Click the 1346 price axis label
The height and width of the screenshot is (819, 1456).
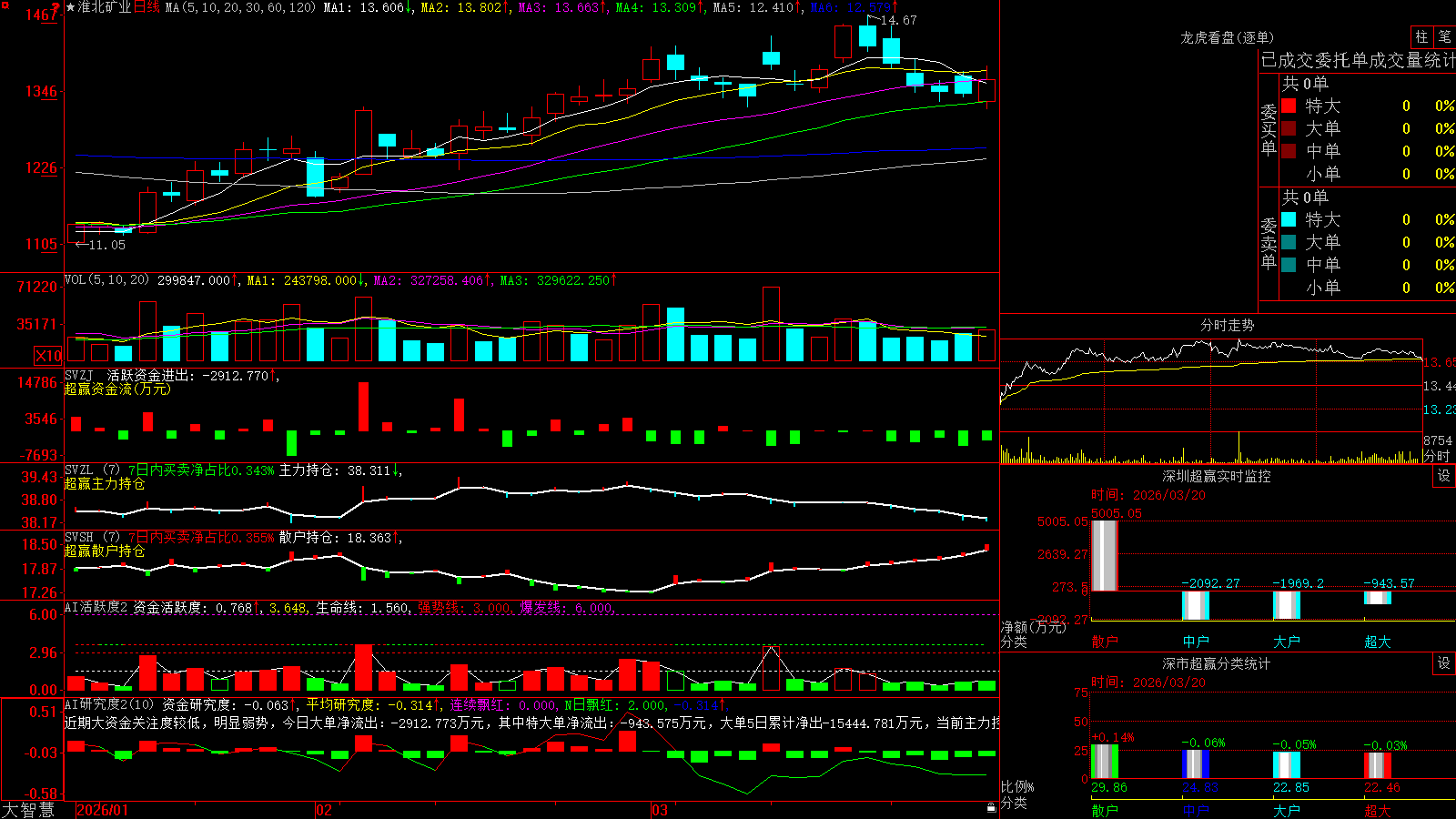pos(41,91)
